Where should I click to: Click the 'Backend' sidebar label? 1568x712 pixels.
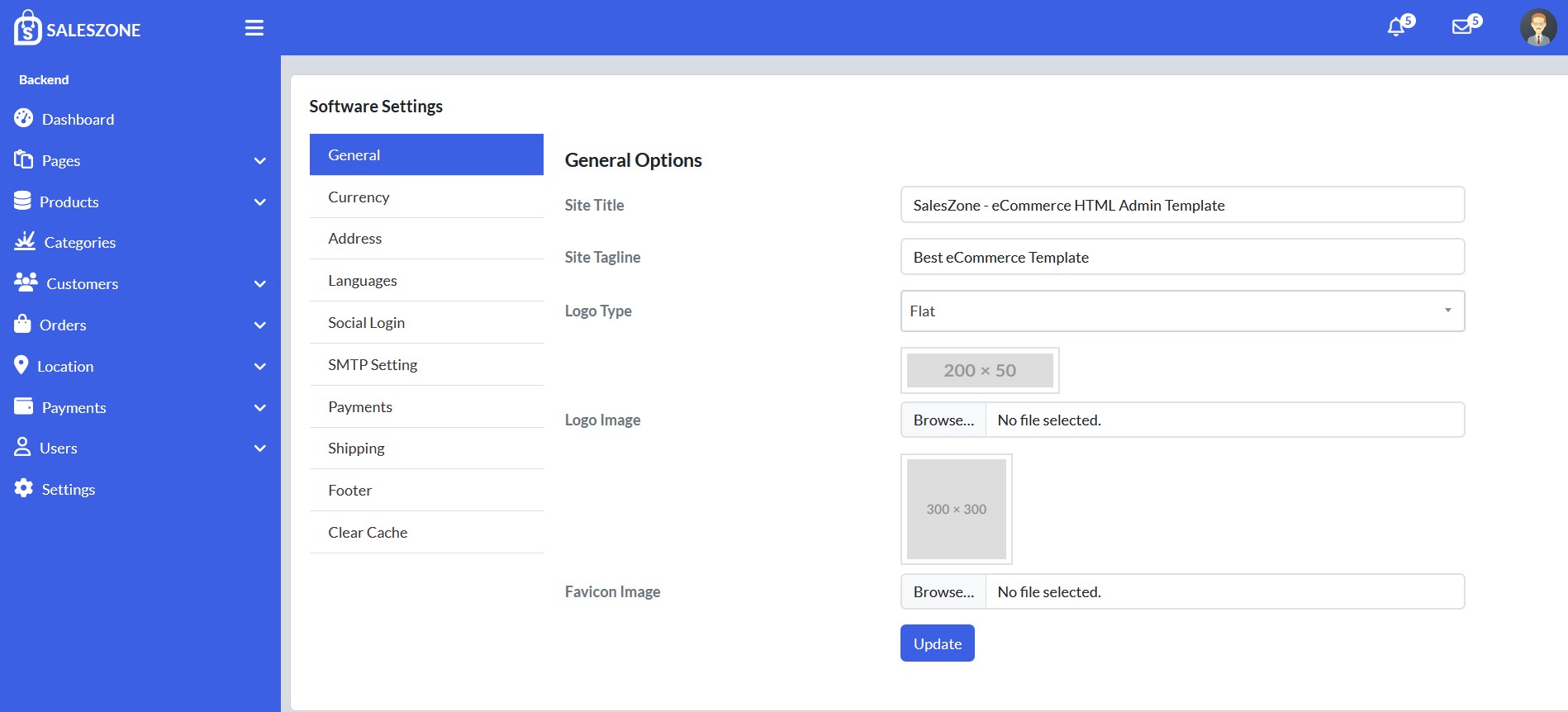(x=44, y=79)
